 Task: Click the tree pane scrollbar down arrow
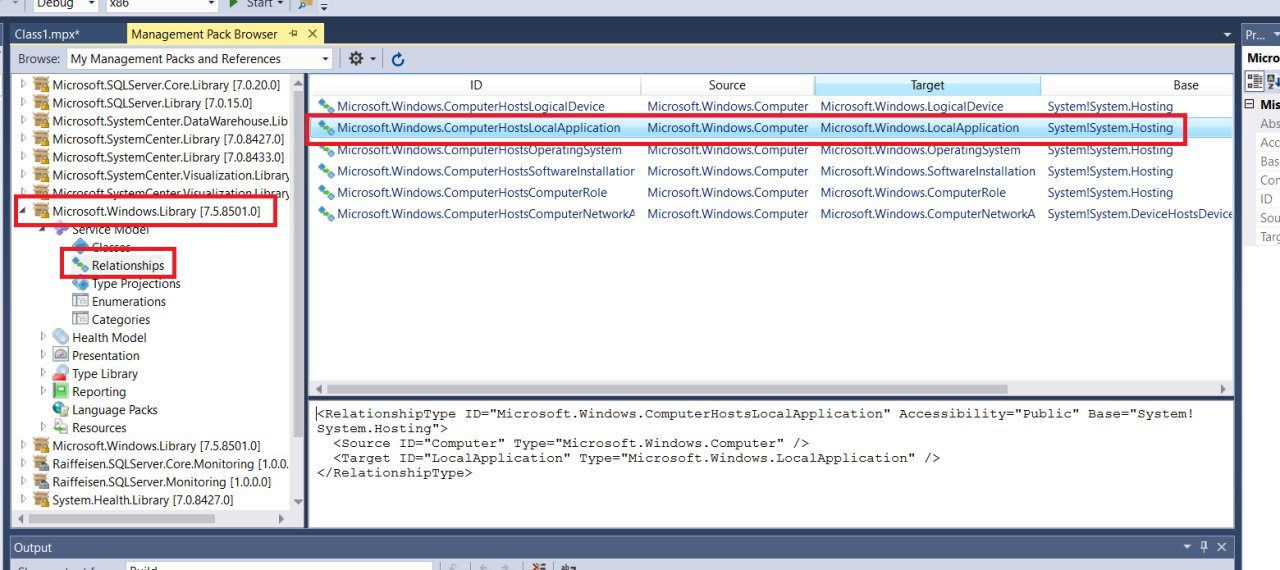298,502
